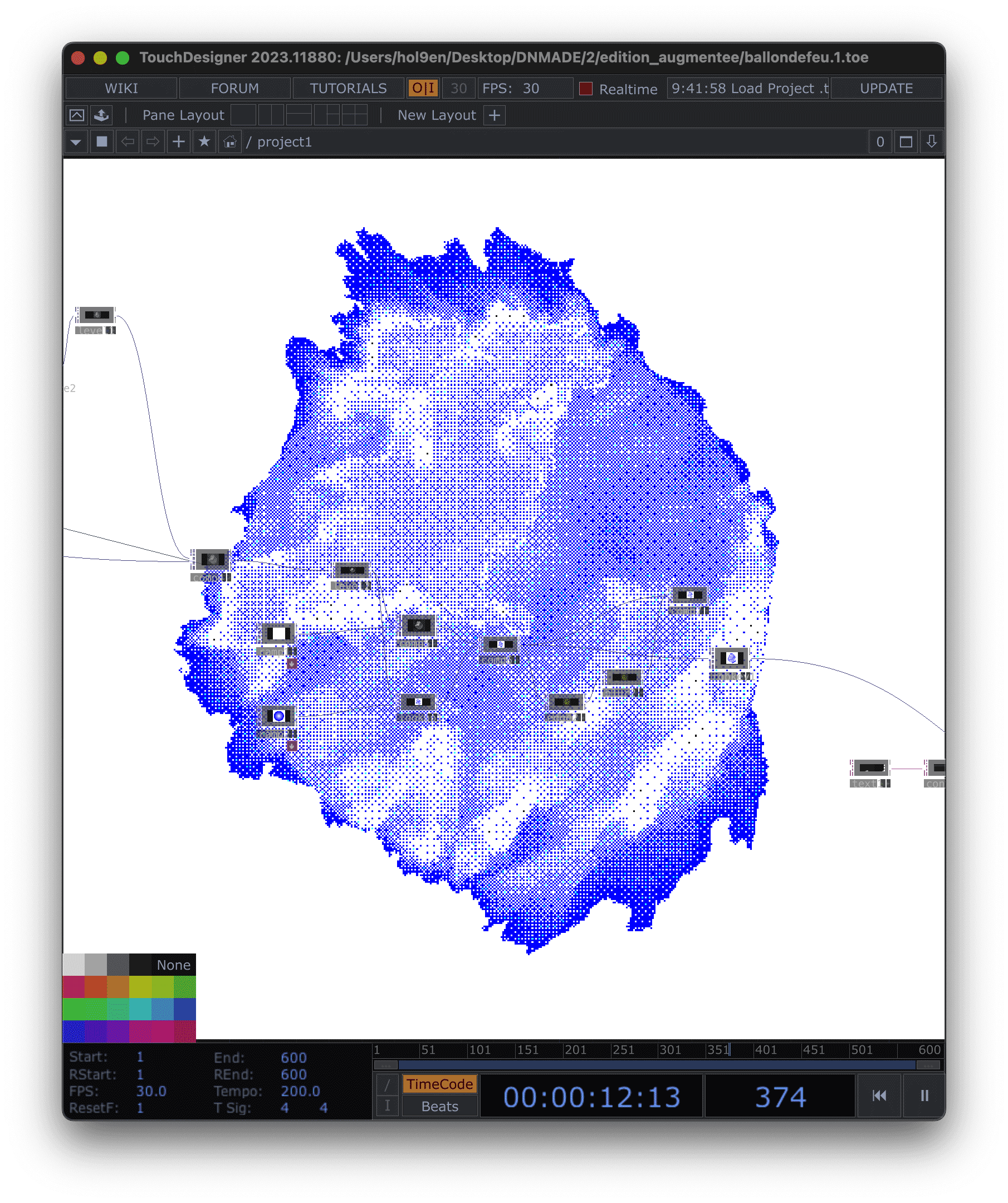Click the UPDATE button
The height and width of the screenshot is (1203, 1008).
pos(886,88)
